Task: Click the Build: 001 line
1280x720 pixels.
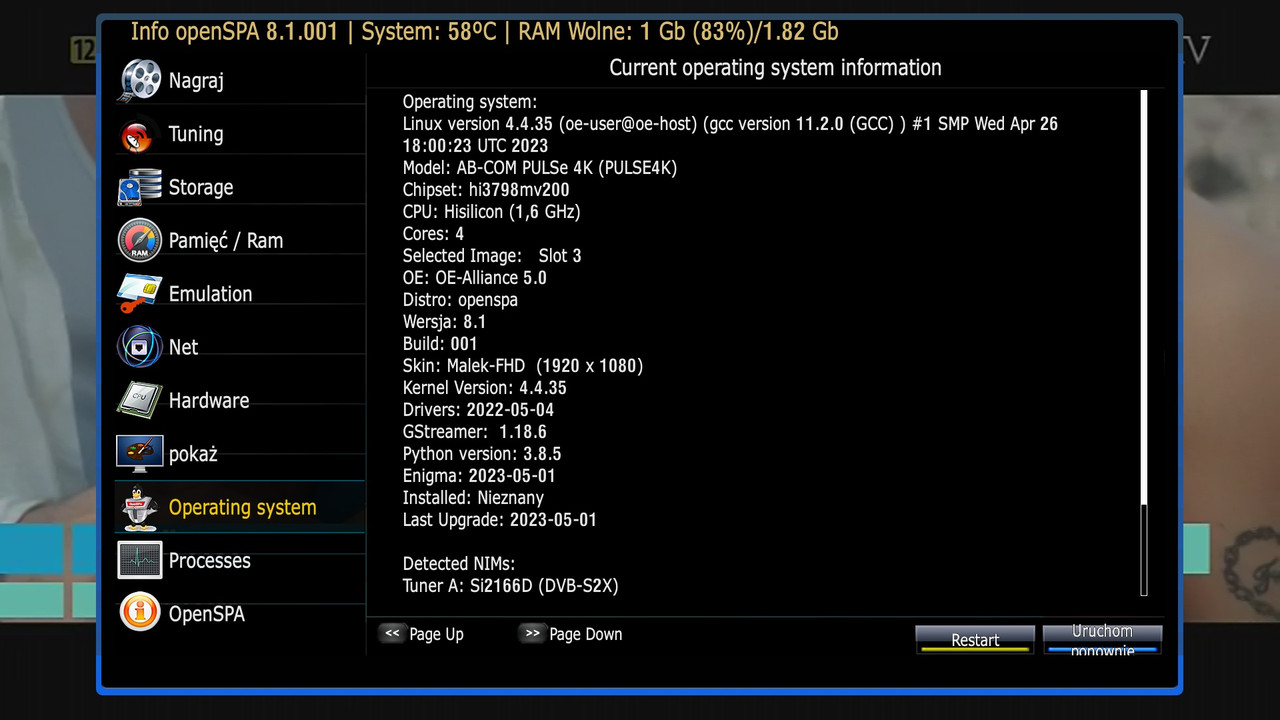Action: [440, 344]
